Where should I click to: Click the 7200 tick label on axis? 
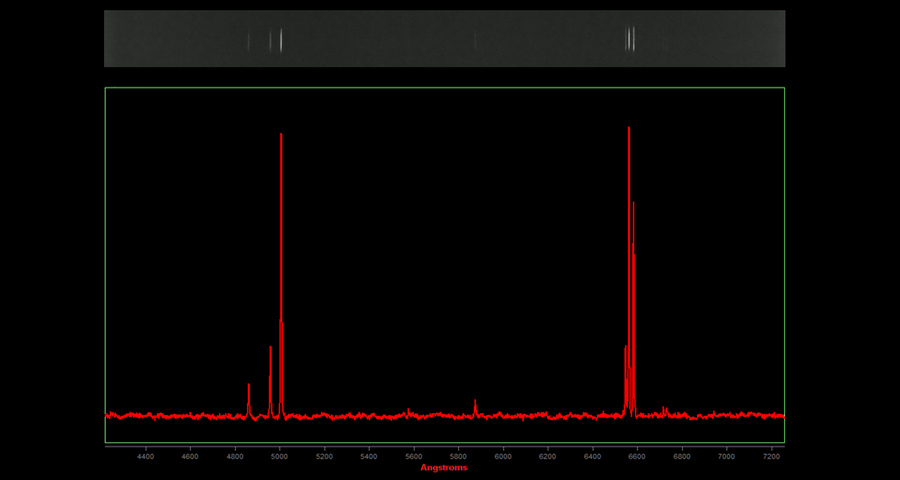point(771,456)
